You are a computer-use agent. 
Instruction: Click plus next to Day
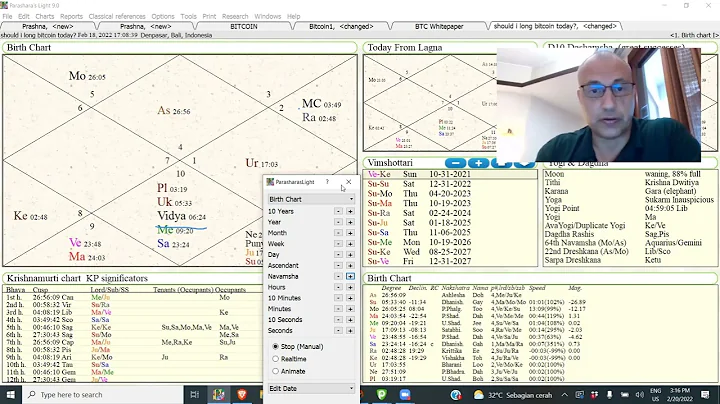point(350,255)
